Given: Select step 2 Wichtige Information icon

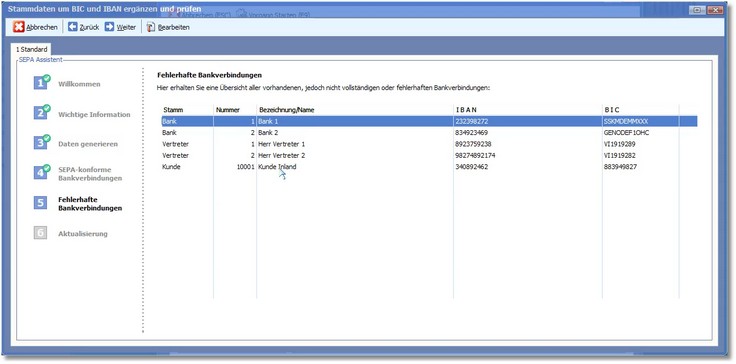Looking at the screenshot, I should (41, 112).
